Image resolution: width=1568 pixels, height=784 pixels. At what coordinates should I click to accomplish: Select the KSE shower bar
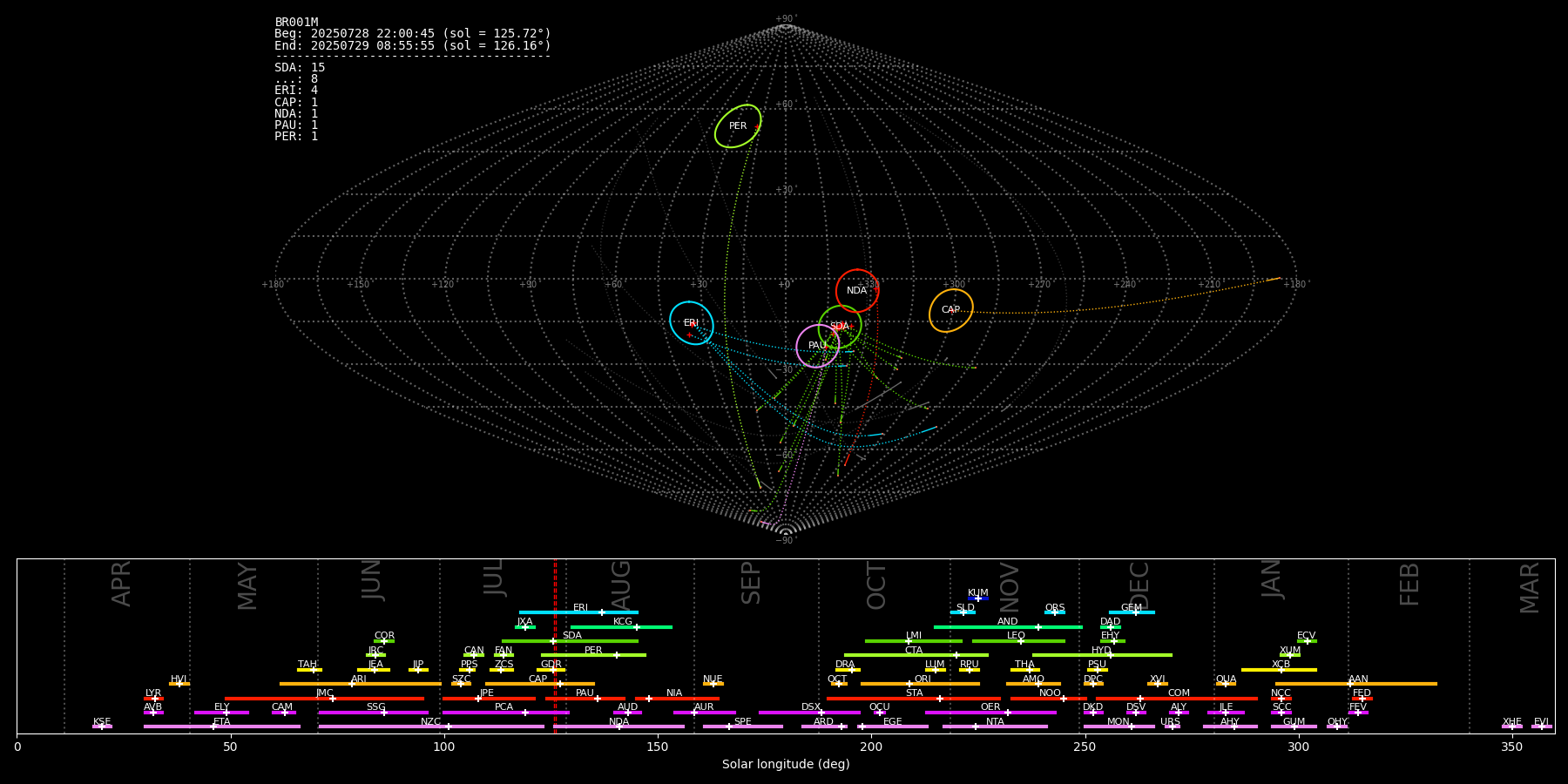[102, 727]
